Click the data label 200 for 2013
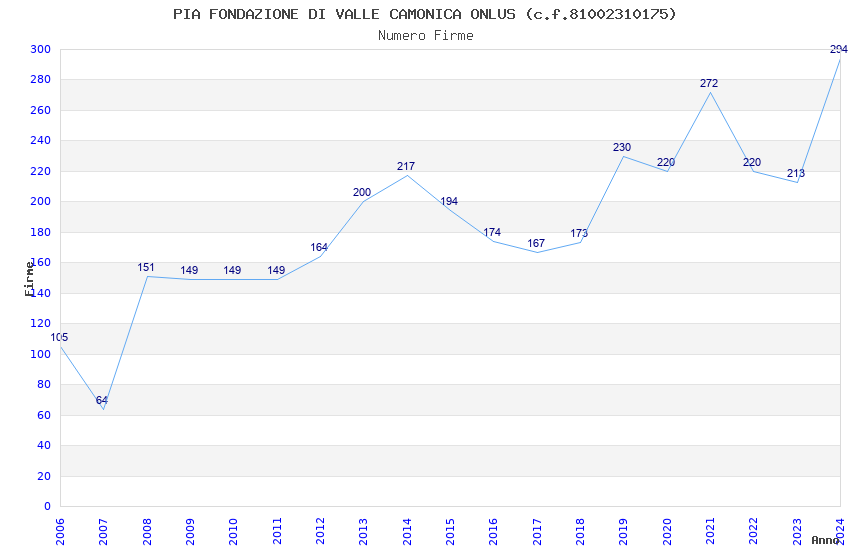Screen dimensions: 850x550 pos(362,192)
